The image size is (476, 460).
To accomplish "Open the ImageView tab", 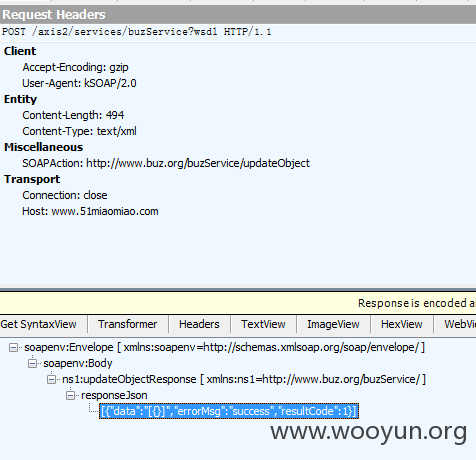I will 333,324.
